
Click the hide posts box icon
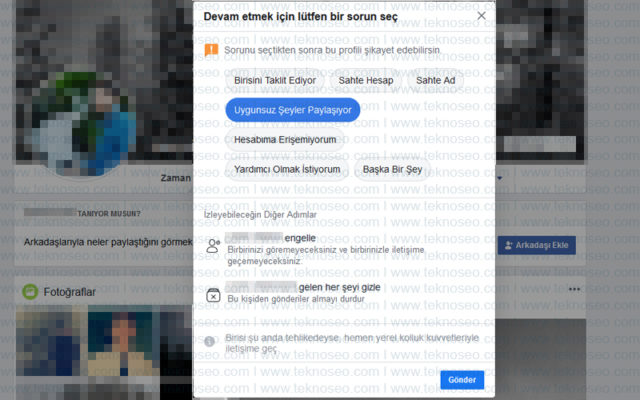(x=213, y=295)
